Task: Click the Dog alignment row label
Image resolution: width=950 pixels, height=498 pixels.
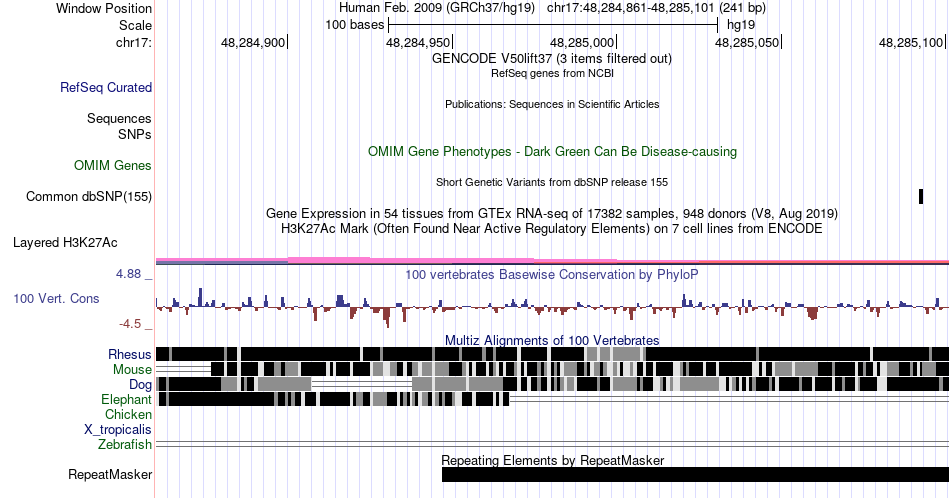Action: [141, 384]
